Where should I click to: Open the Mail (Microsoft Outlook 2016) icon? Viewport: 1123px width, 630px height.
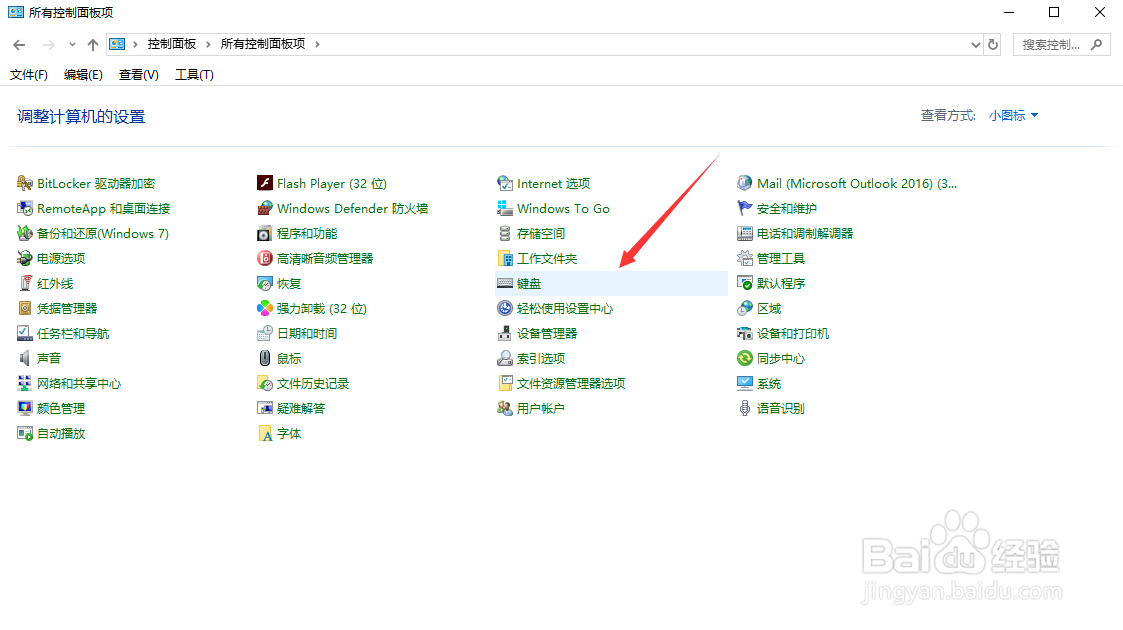tap(745, 183)
